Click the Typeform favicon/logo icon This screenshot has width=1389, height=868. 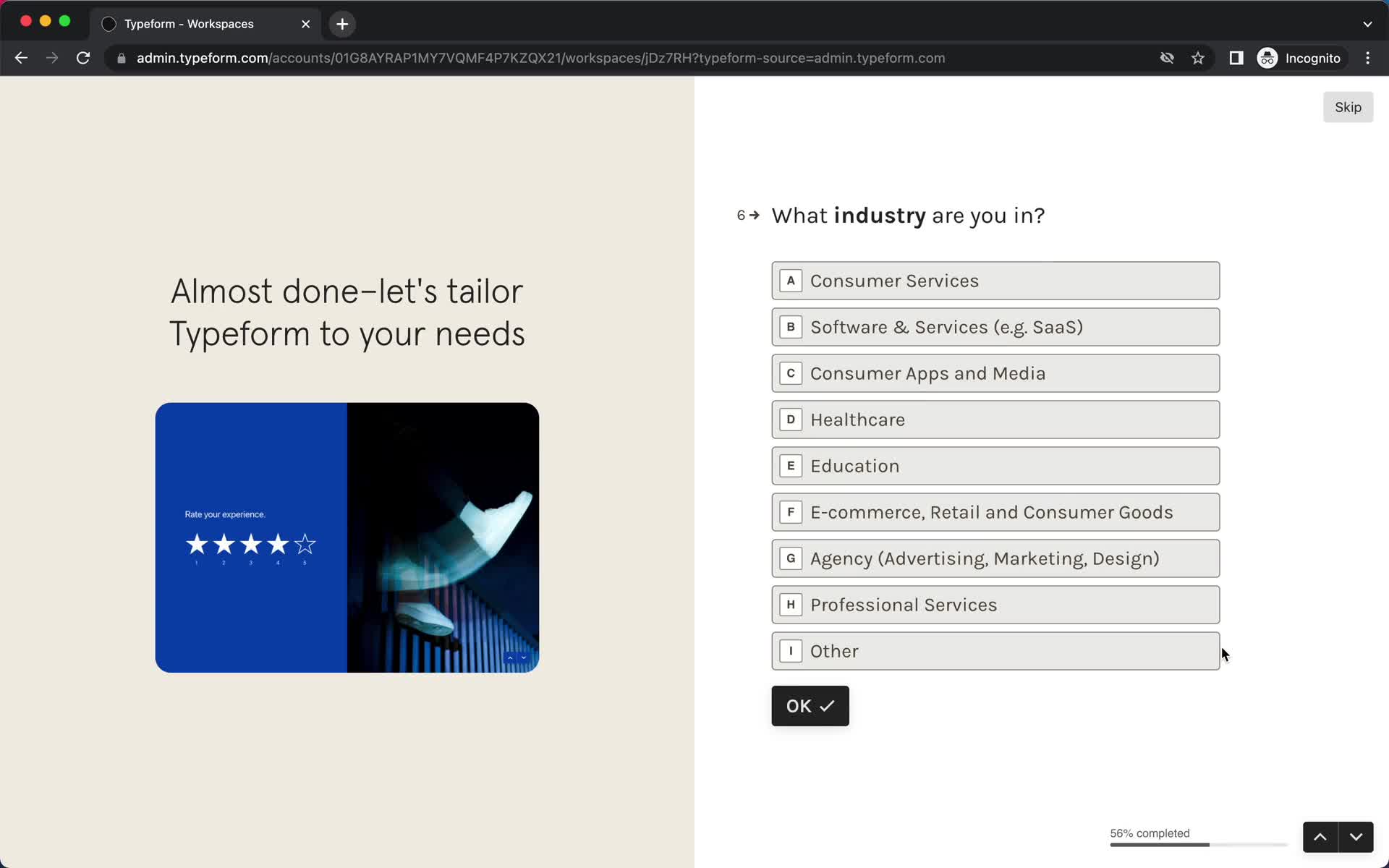[x=108, y=23]
